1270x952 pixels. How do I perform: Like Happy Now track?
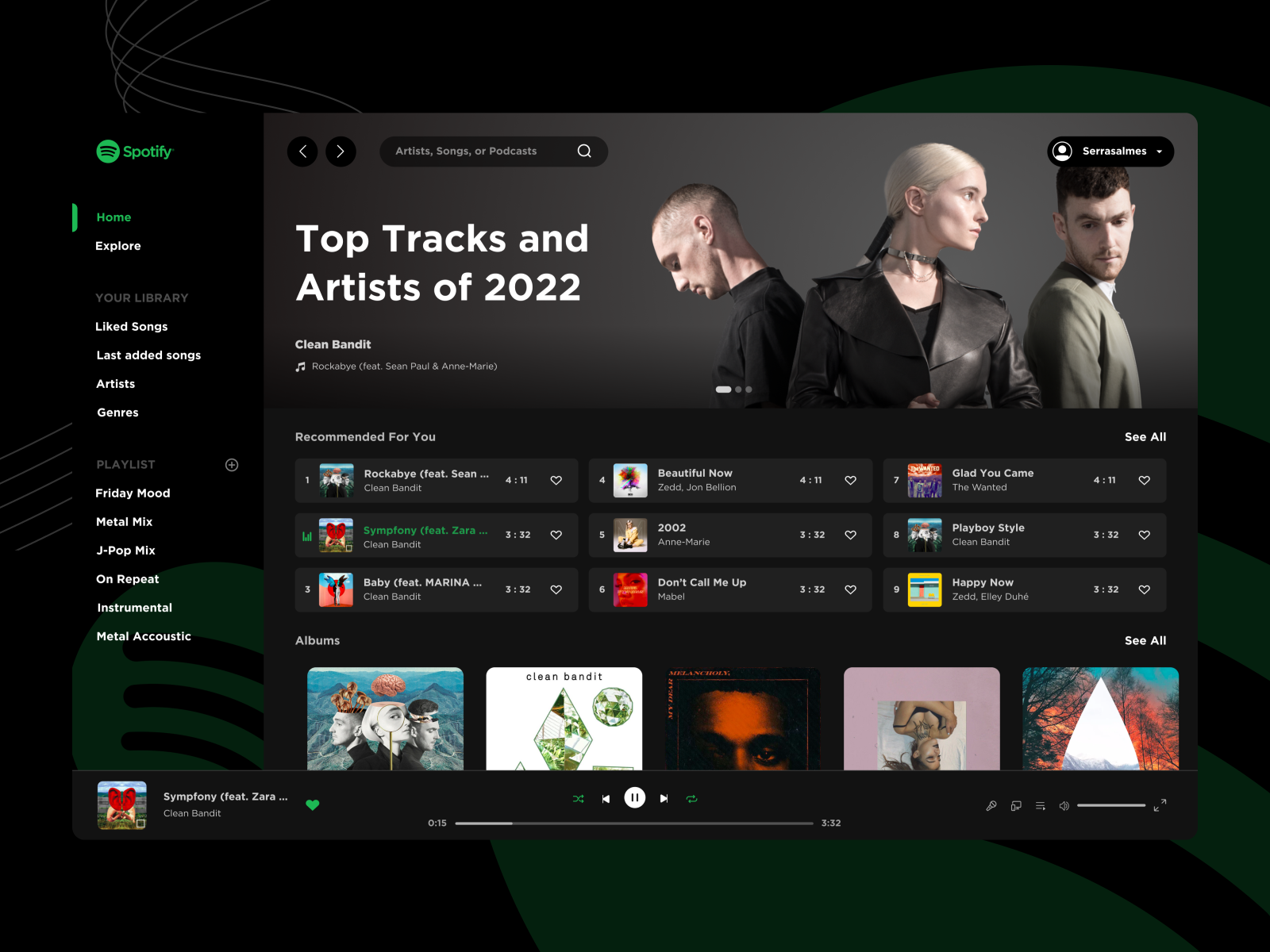click(1144, 589)
